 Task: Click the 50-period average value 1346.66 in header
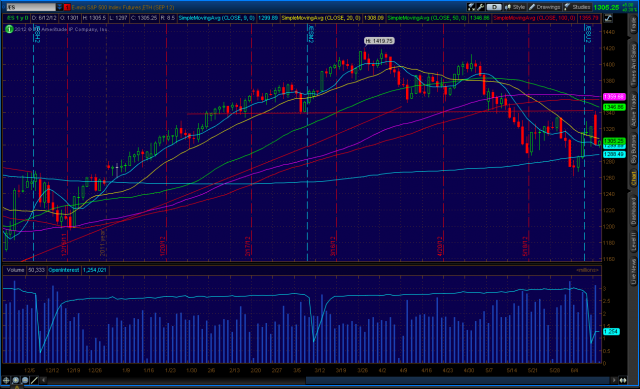pos(480,18)
